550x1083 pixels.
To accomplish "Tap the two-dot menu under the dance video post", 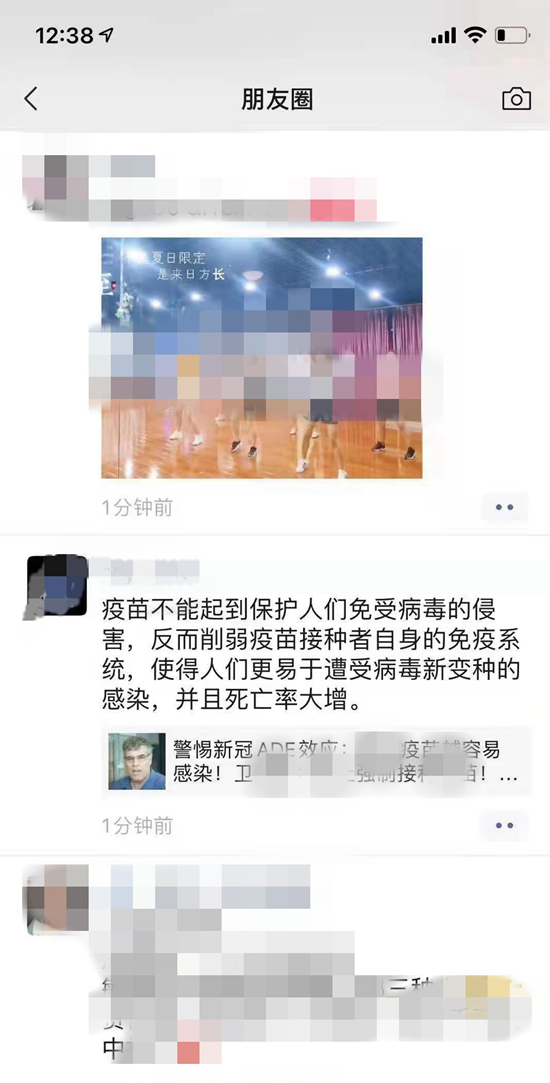I will (504, 507).
